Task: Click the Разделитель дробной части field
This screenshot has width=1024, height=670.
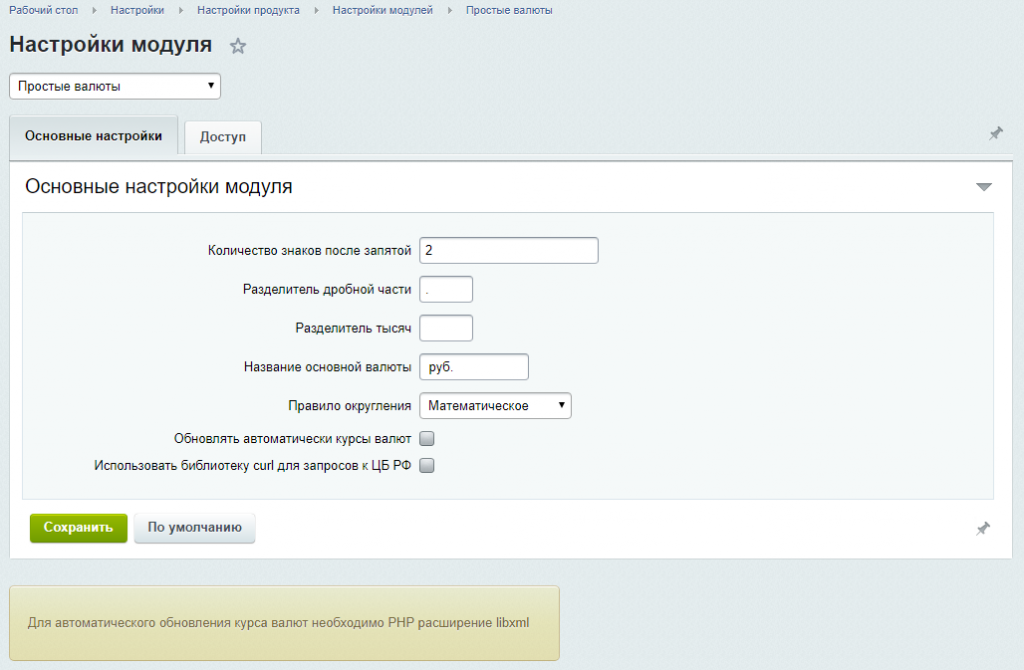Action: pos(446,289)
